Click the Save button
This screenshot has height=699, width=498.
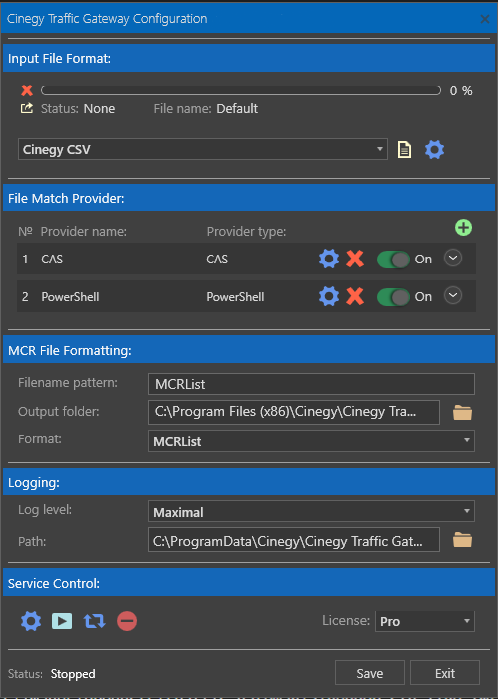pyautogui.click(x=370, y=673)
